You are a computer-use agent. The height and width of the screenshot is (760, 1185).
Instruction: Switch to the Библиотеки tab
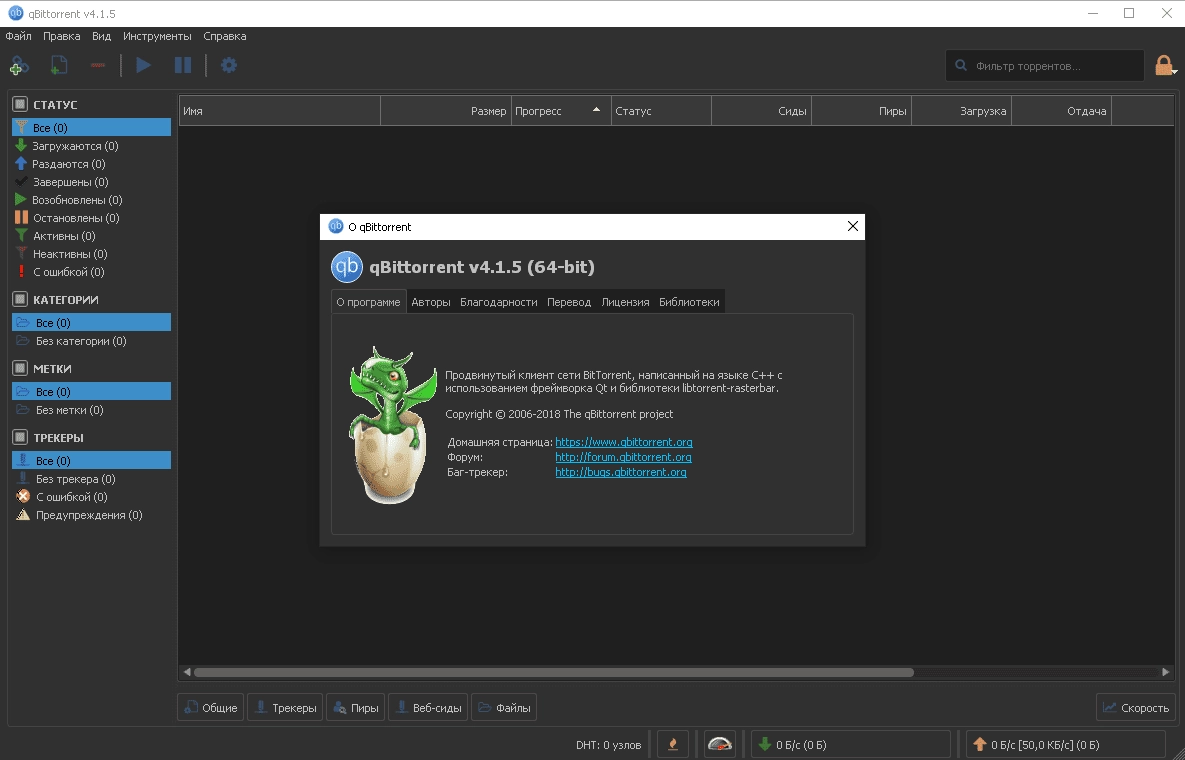689,302
